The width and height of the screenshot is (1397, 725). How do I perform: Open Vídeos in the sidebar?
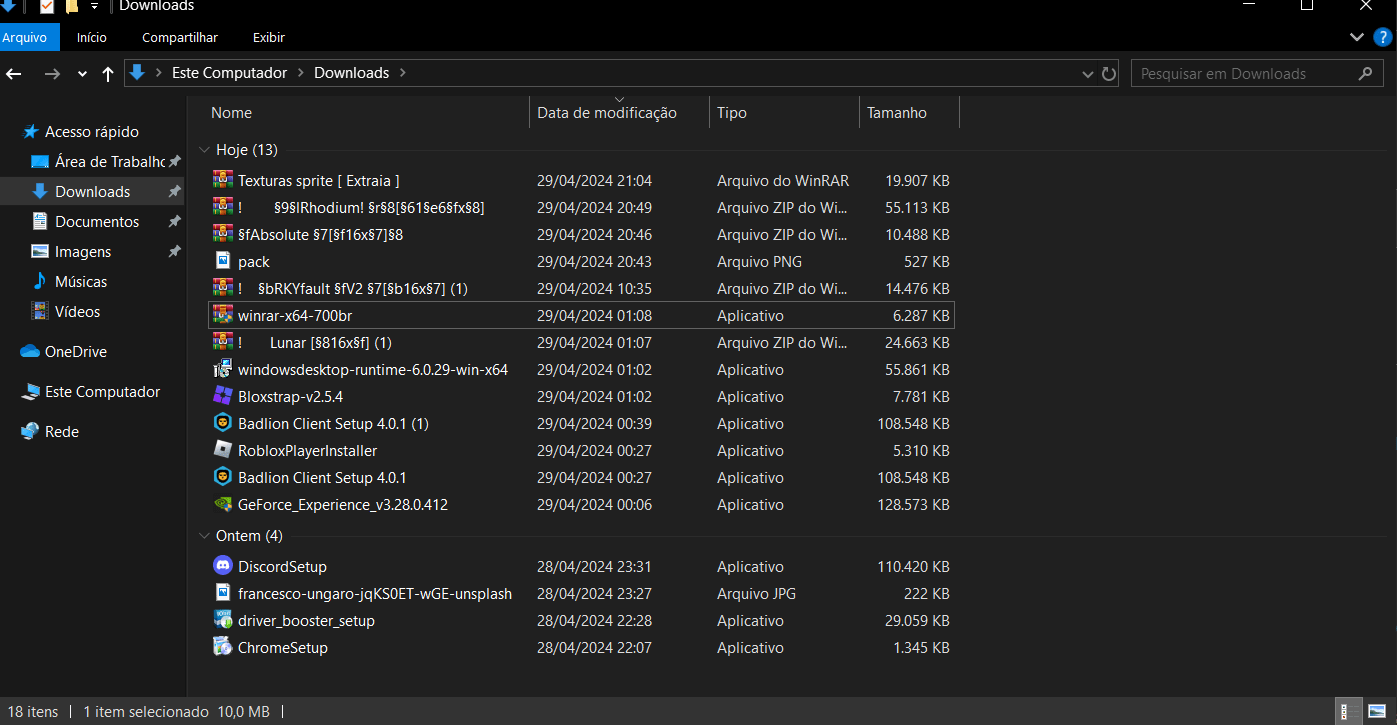pos(78,312)
